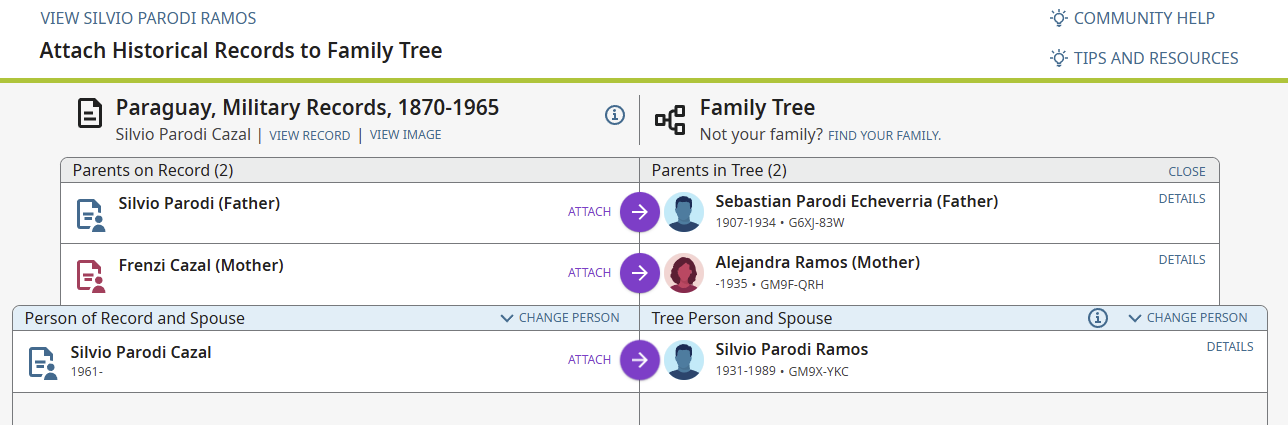This screenshot has height=425, width=1288.
Task: Open Details for Sebastian Parodi Echeverria
Action: tap(1182, 199)
